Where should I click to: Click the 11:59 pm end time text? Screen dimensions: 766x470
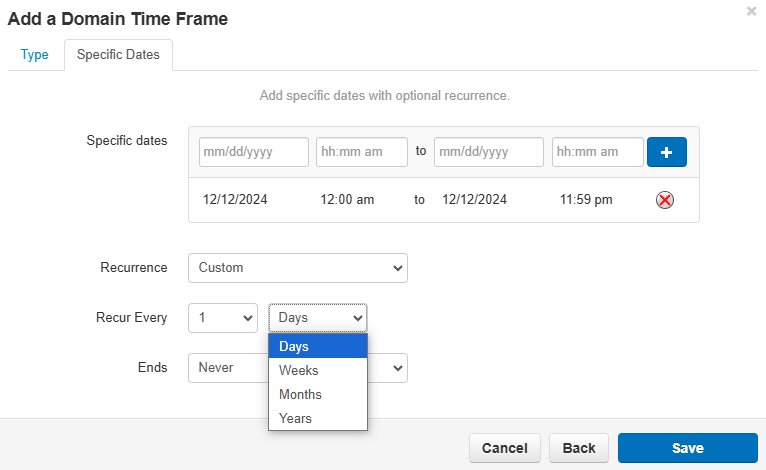(x=586, y=200)
